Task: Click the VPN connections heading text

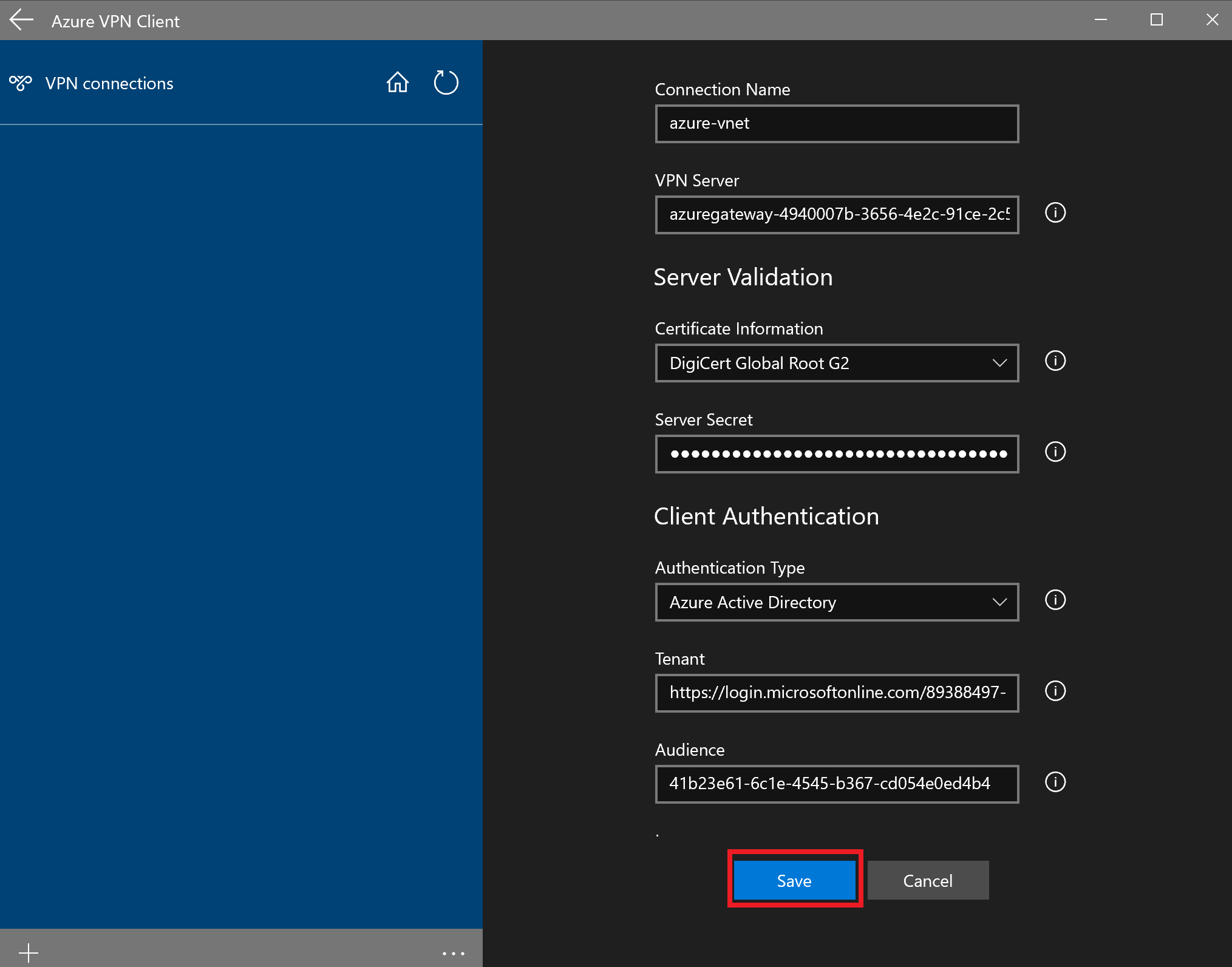Action: (109, 83)
